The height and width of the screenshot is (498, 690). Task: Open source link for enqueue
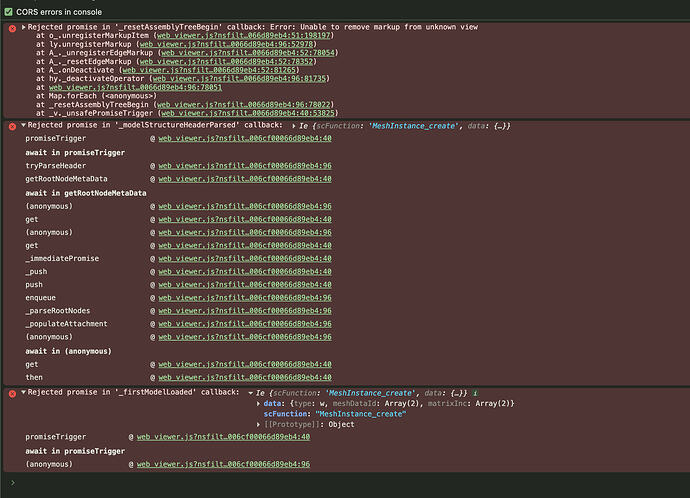[245, 298]
